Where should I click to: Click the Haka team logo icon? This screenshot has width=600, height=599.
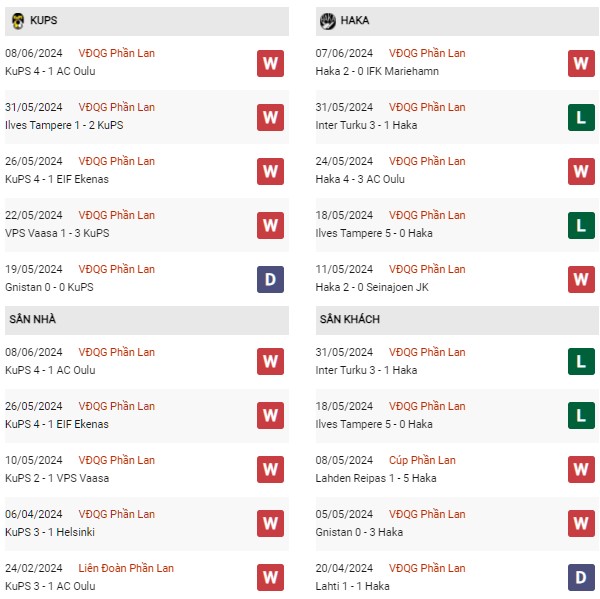(328, 21)
